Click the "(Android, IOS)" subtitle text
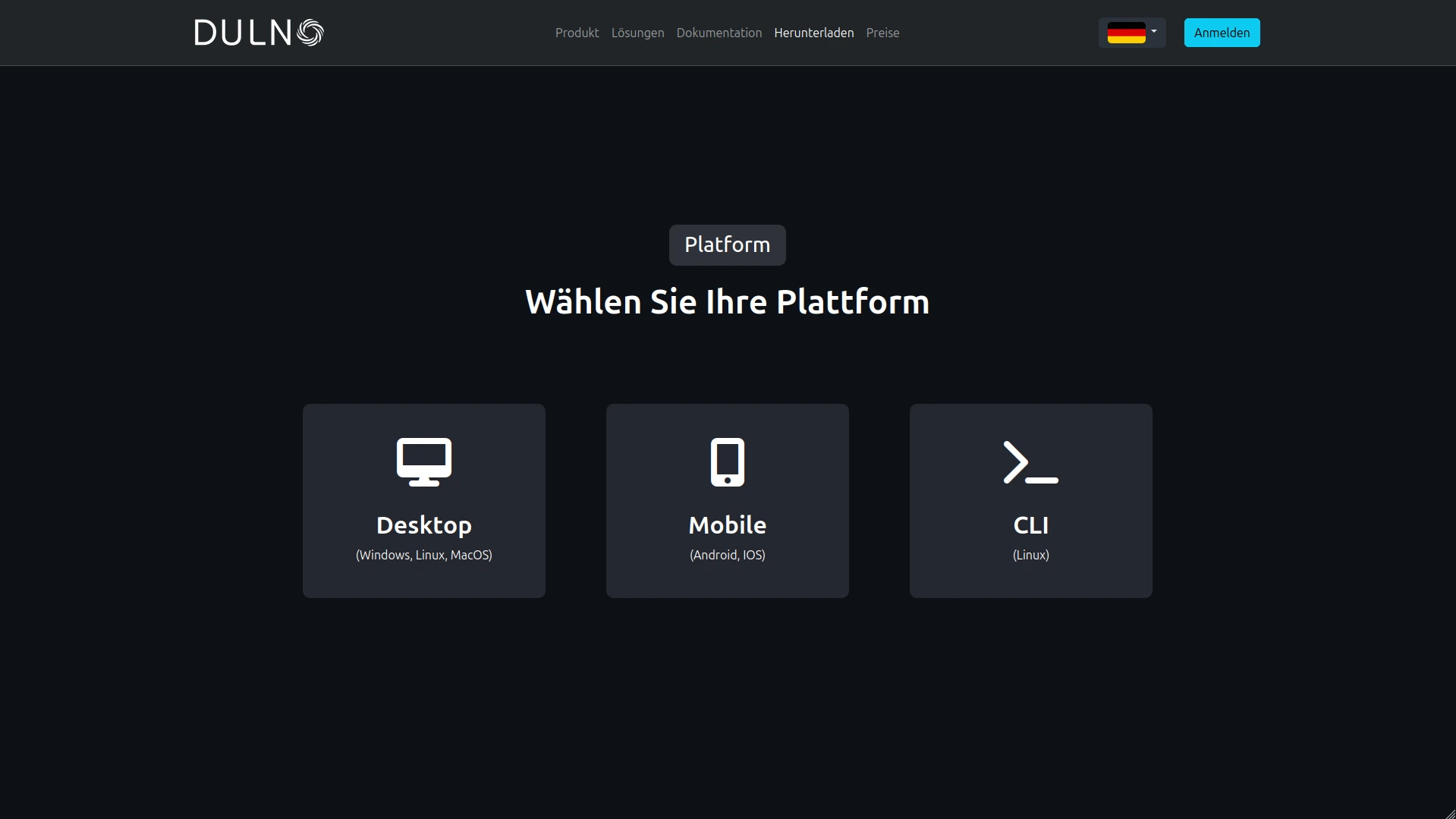This screenshot has width=1456, height=819. (x=727, y=555)
